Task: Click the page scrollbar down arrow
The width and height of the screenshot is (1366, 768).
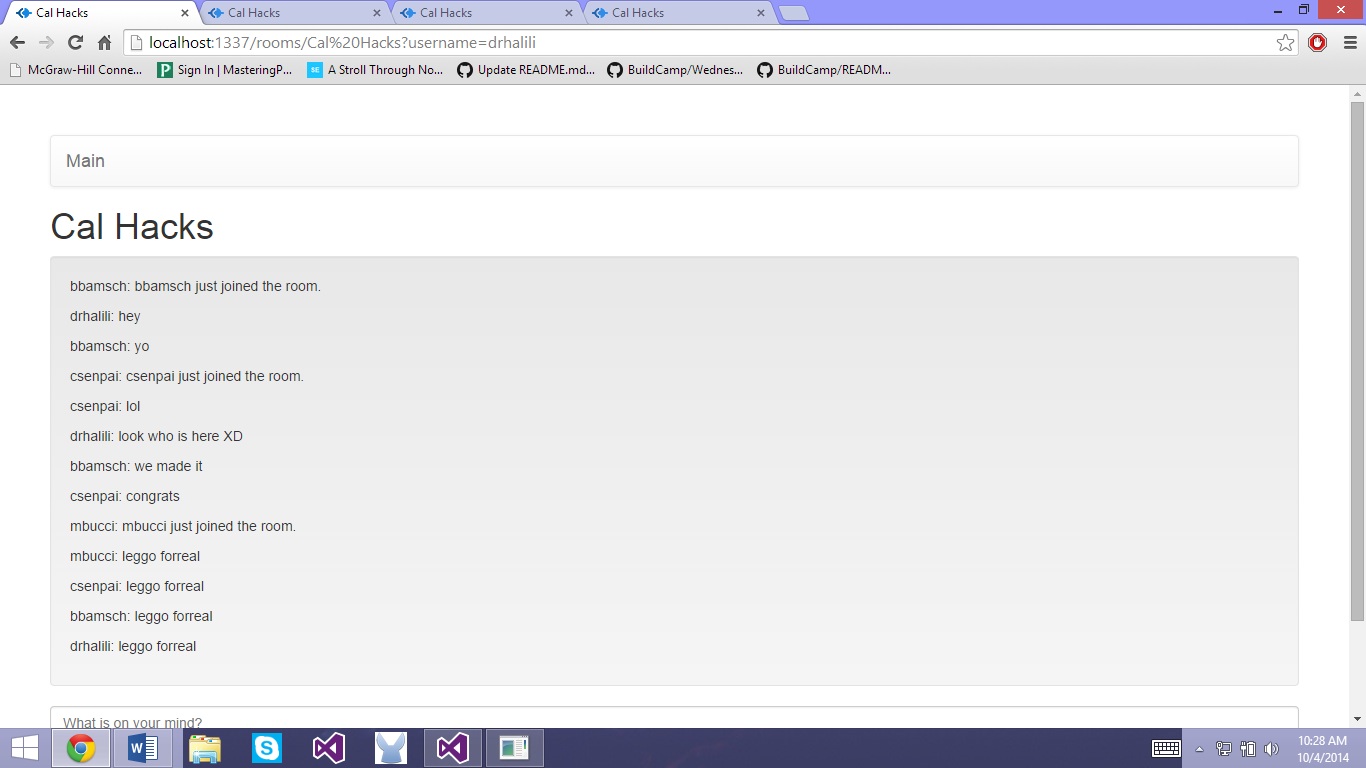Action: (1357, 718)
